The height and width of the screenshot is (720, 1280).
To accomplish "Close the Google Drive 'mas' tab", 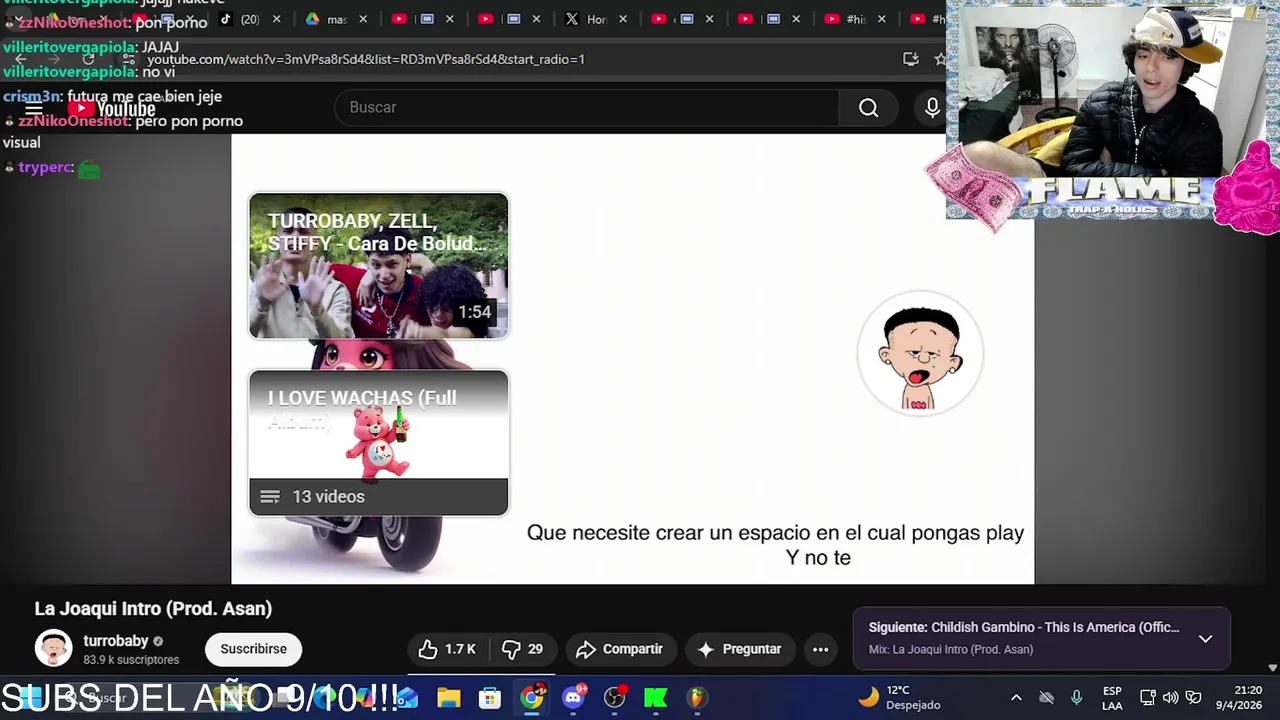I will coord(362,19).
